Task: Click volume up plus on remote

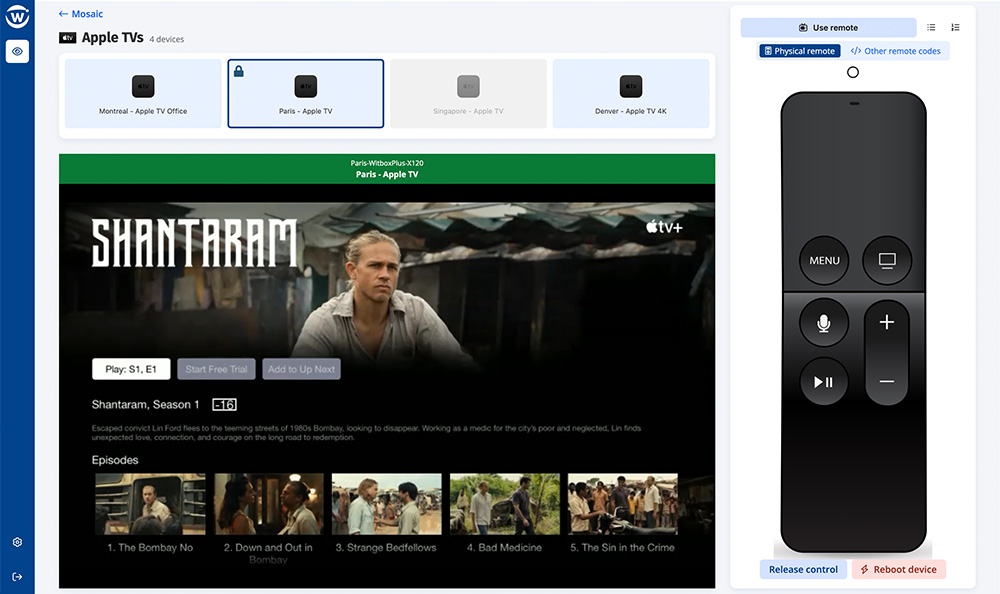Action: [886, 322]
